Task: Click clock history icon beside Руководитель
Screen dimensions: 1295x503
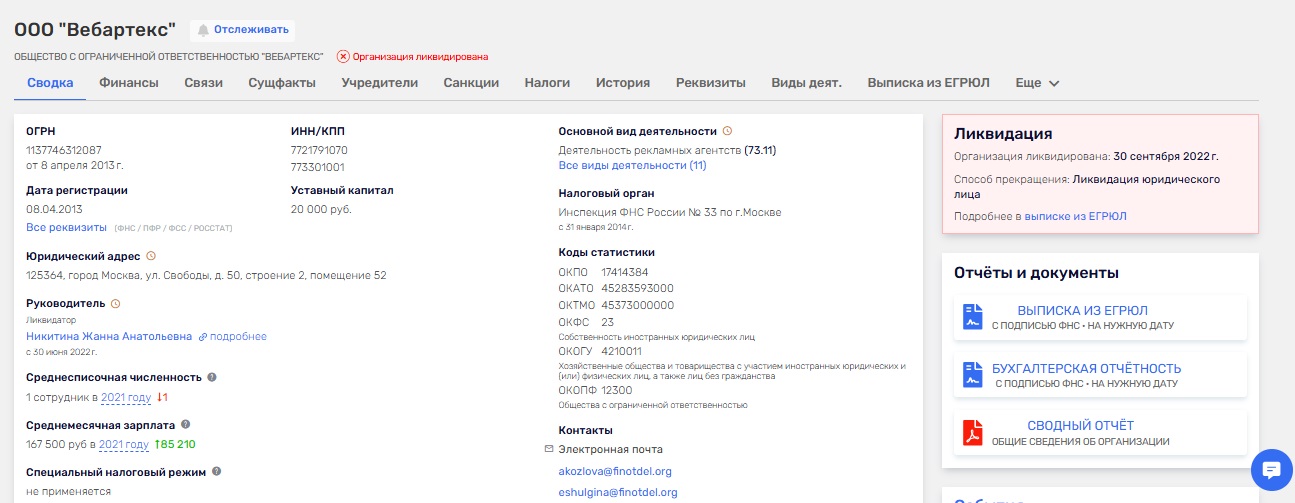Action: [x=115, y=303]
